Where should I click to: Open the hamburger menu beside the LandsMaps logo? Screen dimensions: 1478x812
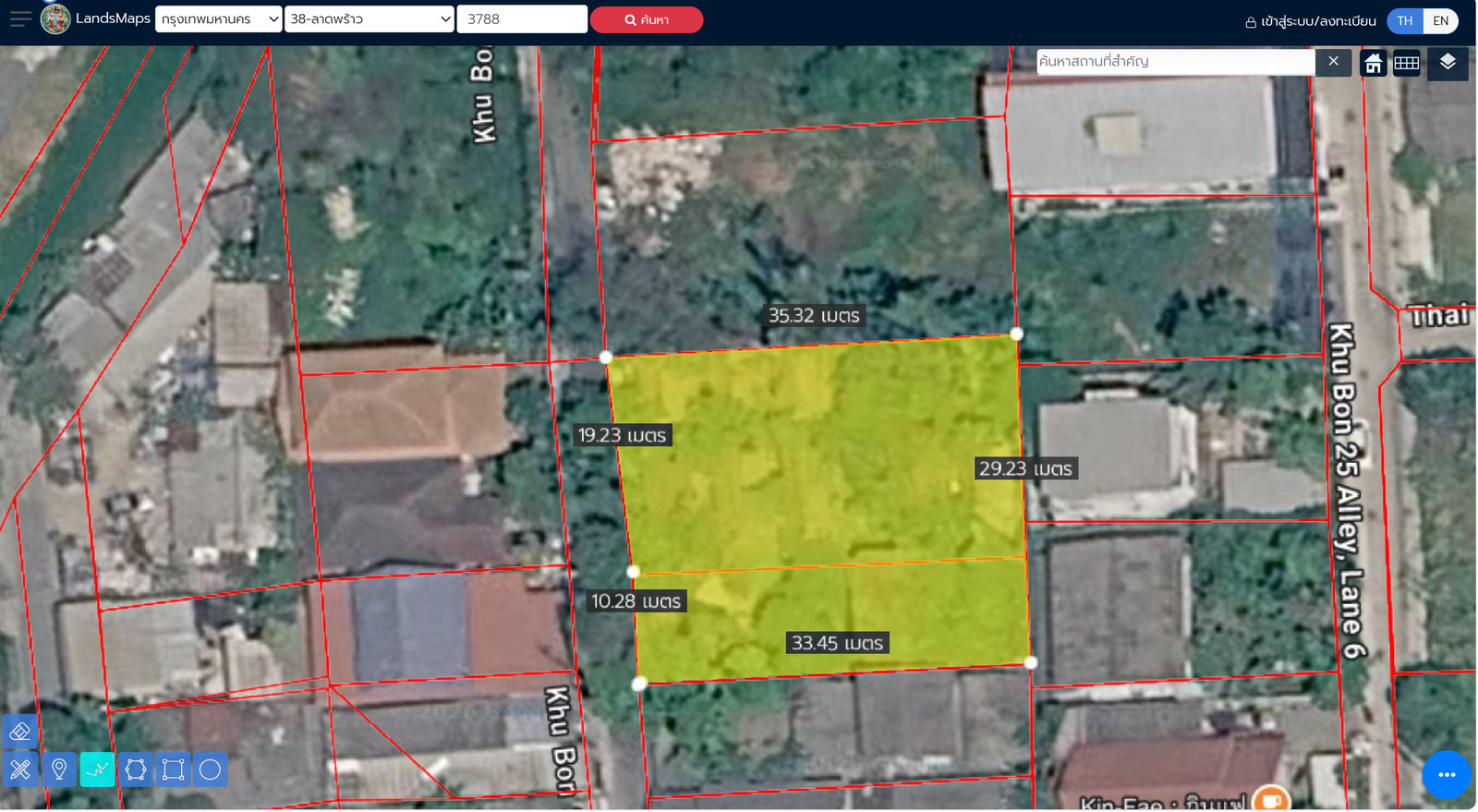click(20, 18)
